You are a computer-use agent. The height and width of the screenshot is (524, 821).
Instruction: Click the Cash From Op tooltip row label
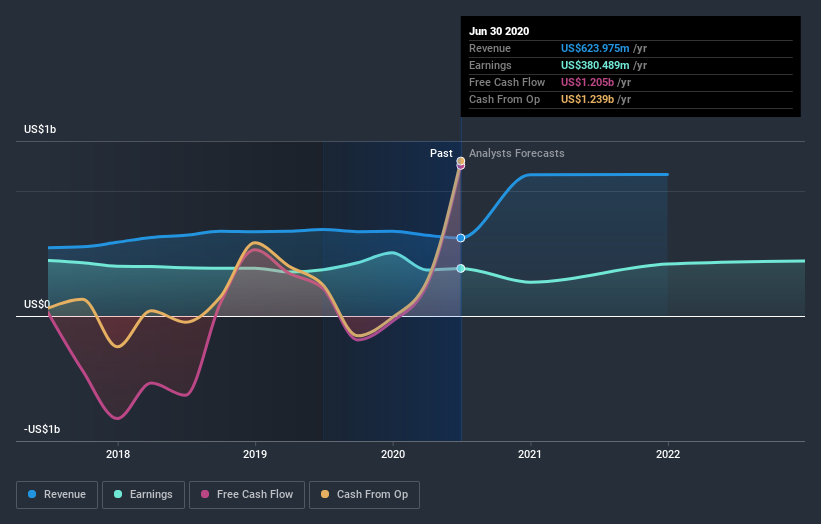[x=504, y=99]
